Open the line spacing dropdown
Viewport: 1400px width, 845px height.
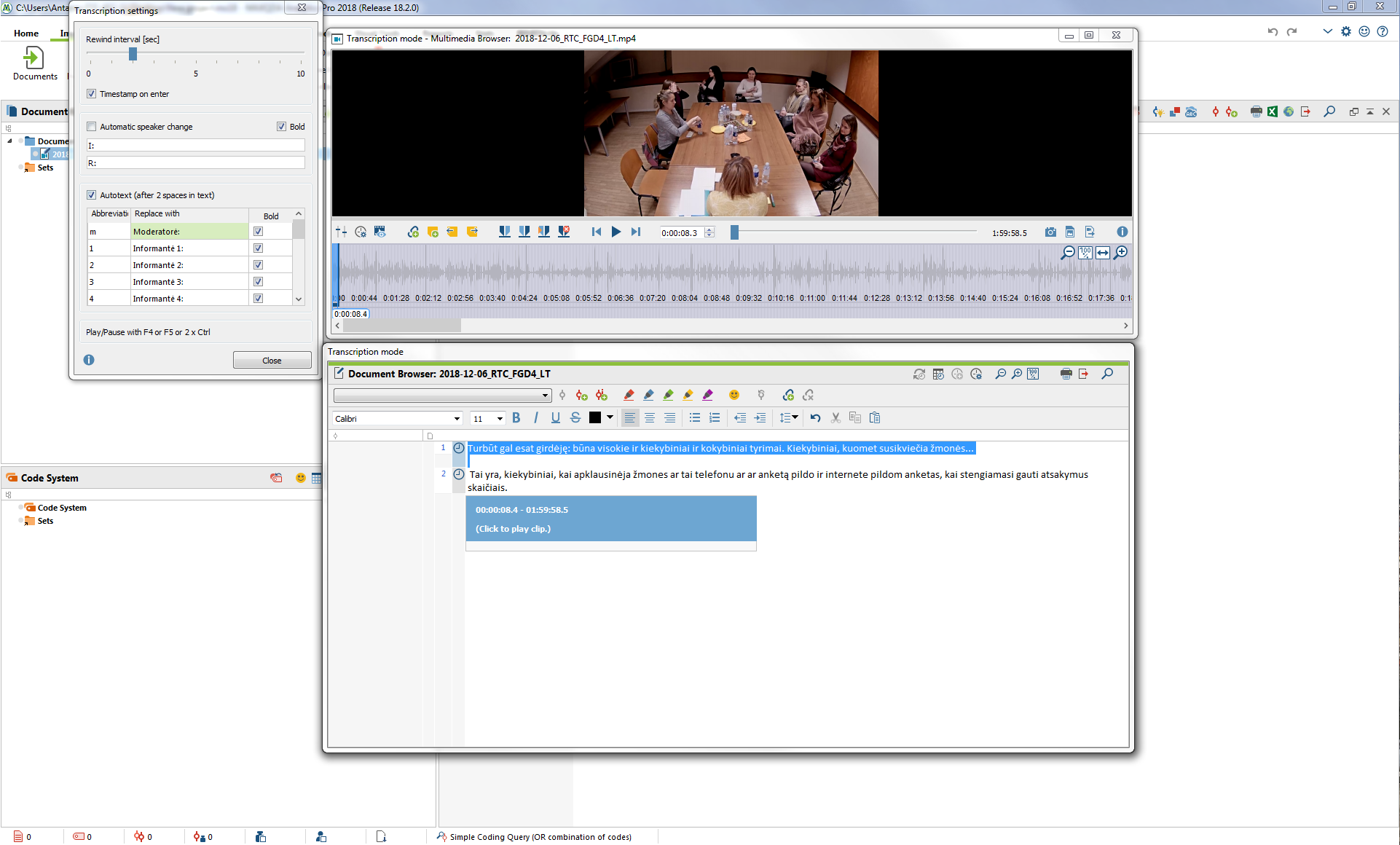789,417
